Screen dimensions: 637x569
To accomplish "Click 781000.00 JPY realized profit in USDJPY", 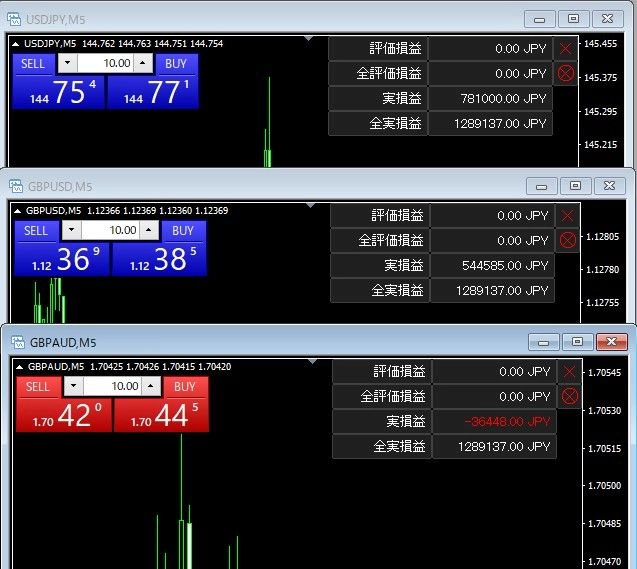I will tap(490, 99).
